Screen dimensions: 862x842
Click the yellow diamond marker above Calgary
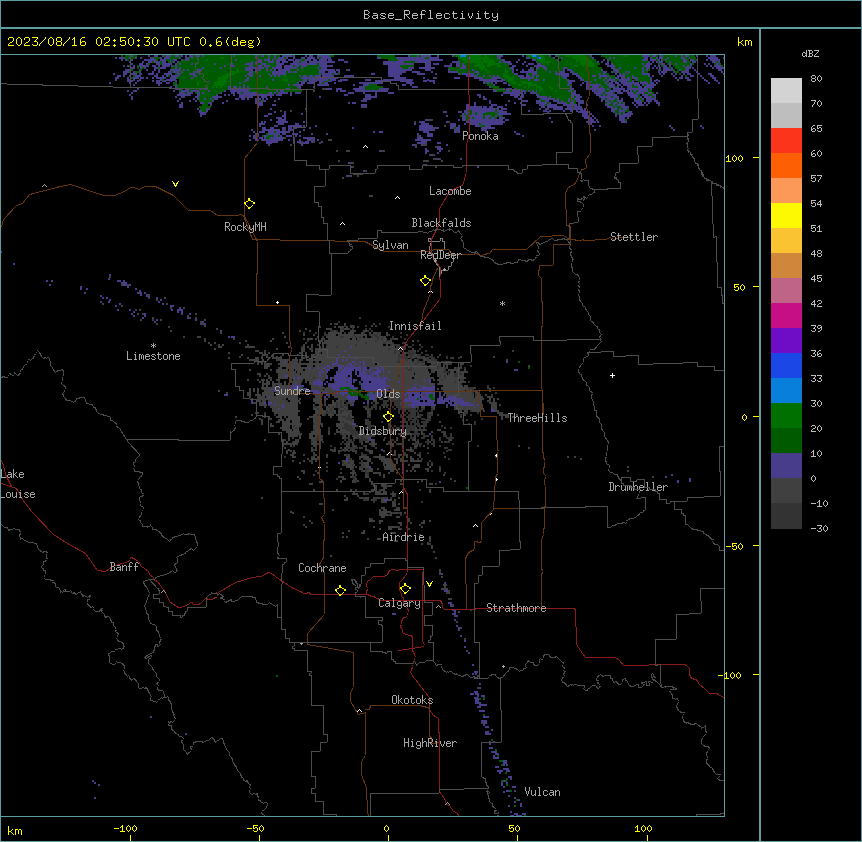[x=406, y=589]
